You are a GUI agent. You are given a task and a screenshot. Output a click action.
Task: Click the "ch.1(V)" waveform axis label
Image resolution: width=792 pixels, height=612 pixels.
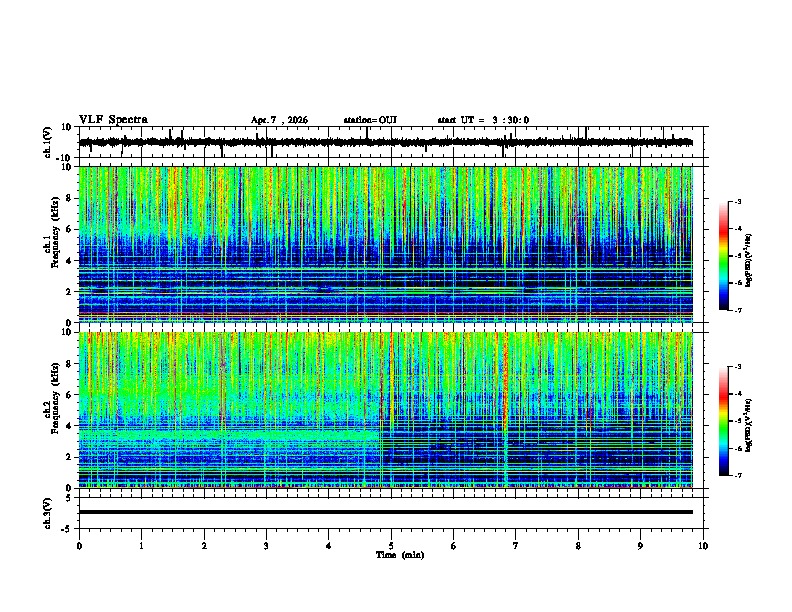tap(48, 142)
